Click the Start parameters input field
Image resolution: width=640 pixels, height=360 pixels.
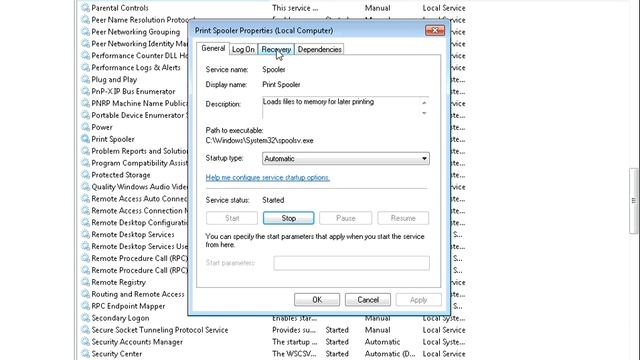(x=351, y=263)
